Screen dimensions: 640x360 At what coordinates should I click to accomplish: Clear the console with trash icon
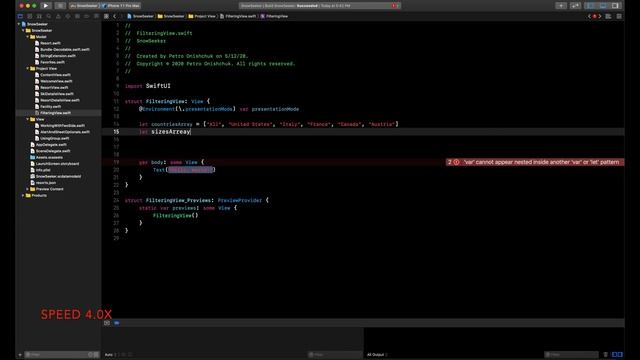[x=606, y=355]
